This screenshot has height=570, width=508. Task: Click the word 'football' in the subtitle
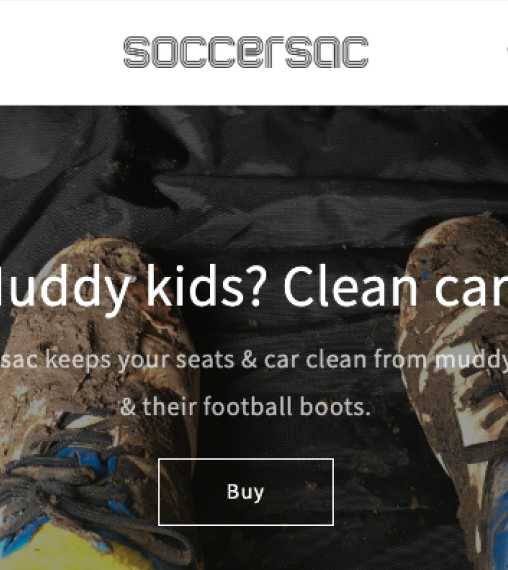pos(247,406)
